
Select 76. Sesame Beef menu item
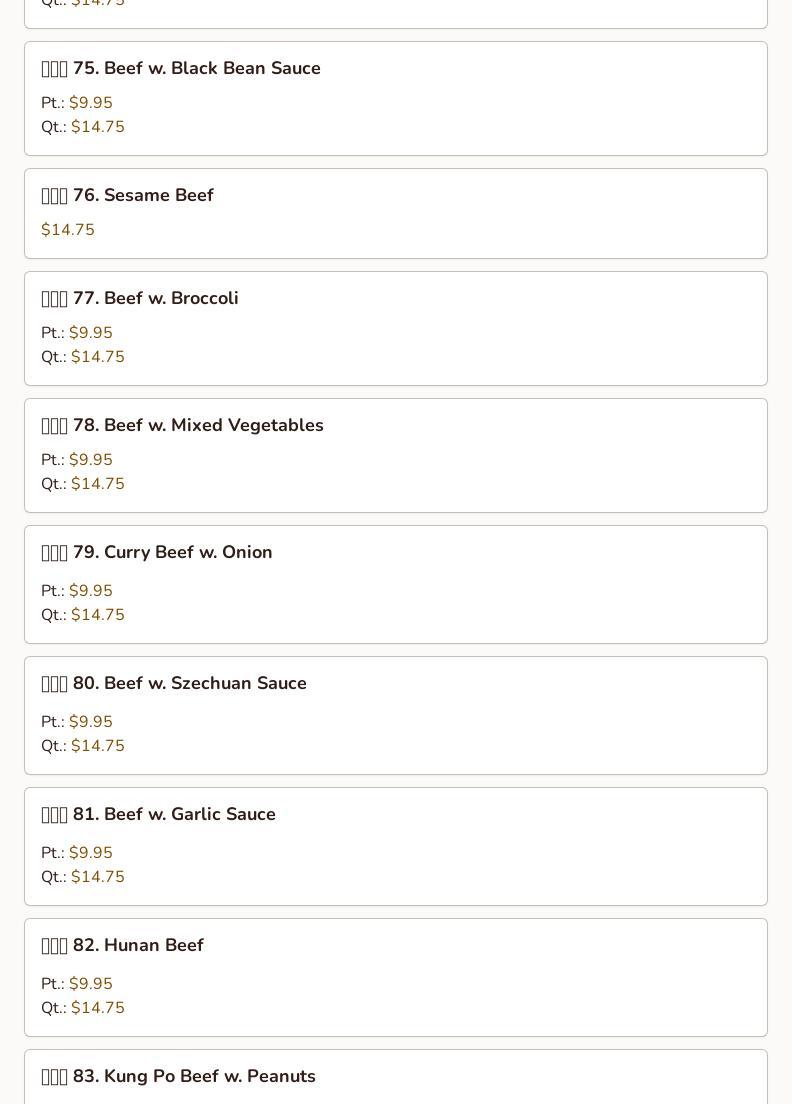tap(396, 213)
